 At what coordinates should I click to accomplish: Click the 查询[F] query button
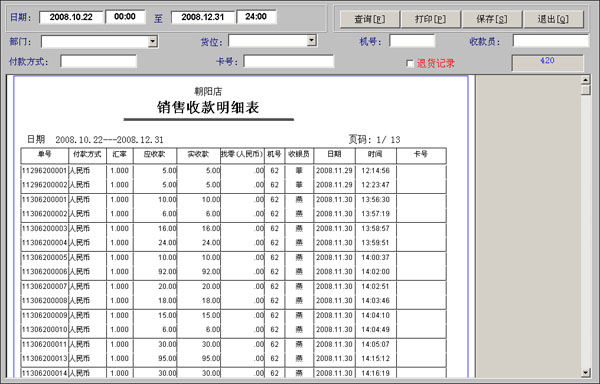click(x=370, y=19)
